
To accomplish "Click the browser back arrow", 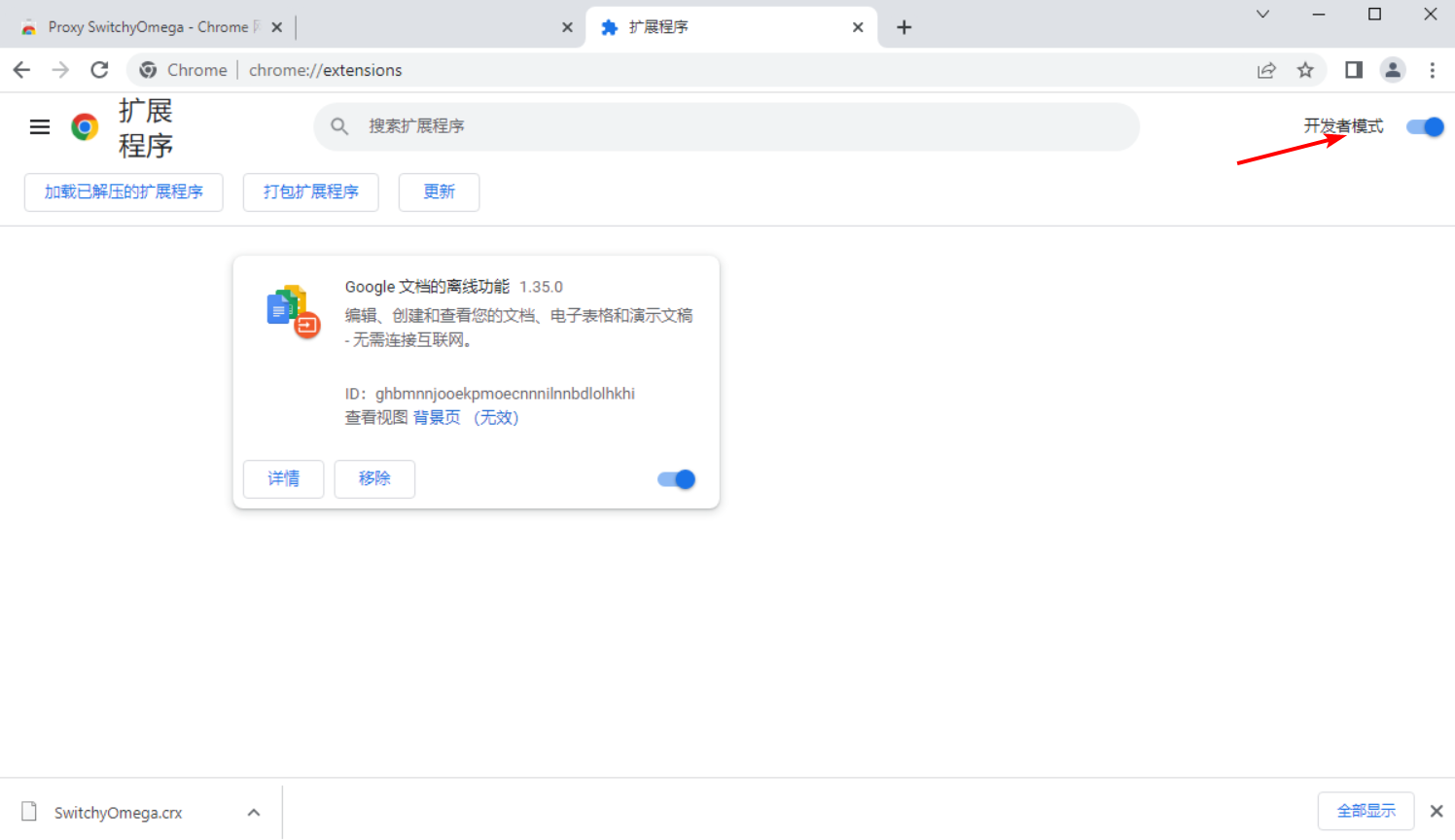I will click(x=21, y=70).
